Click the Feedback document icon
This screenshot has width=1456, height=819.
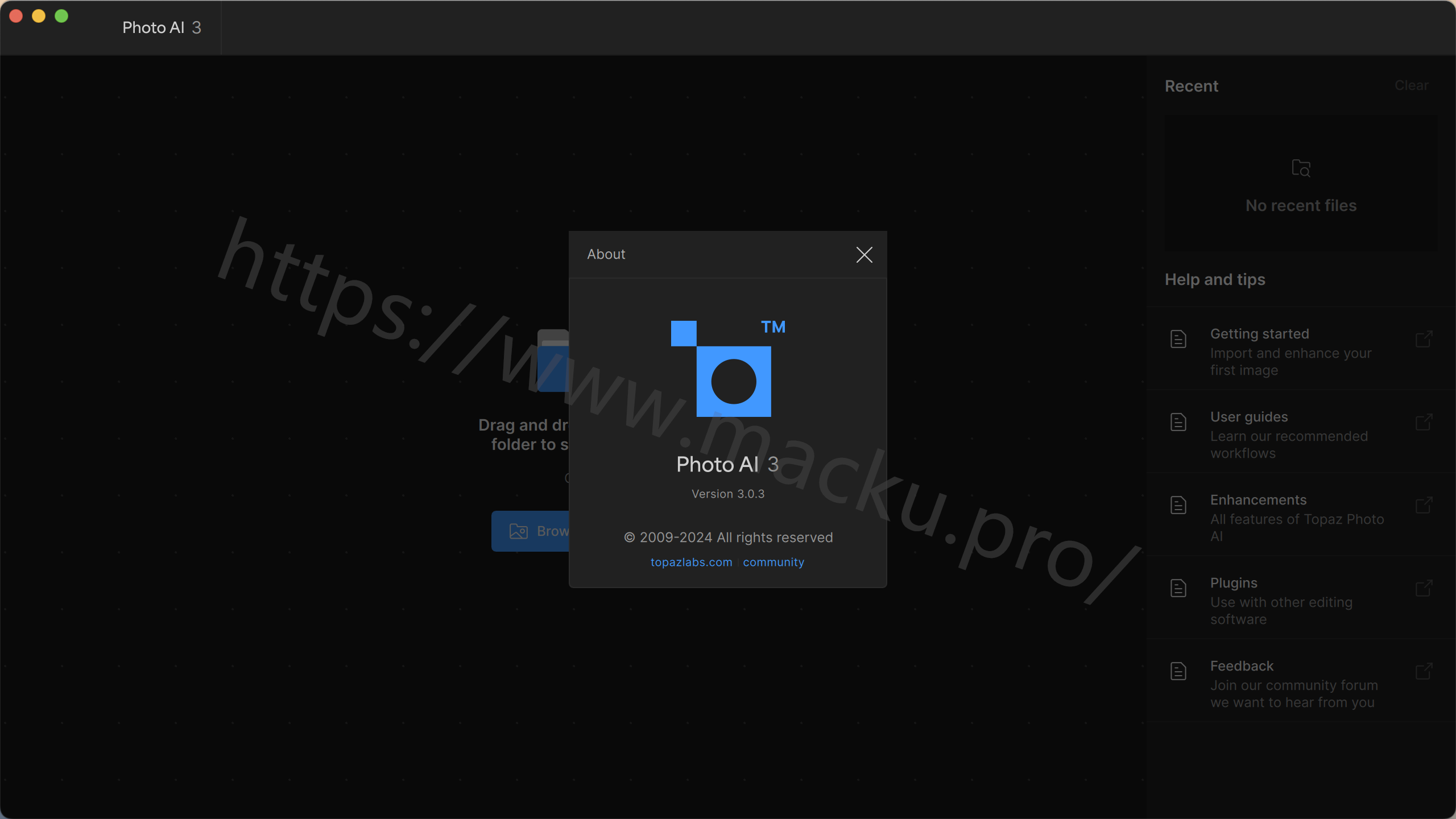pyautogui.click(x=1178, y=671)
